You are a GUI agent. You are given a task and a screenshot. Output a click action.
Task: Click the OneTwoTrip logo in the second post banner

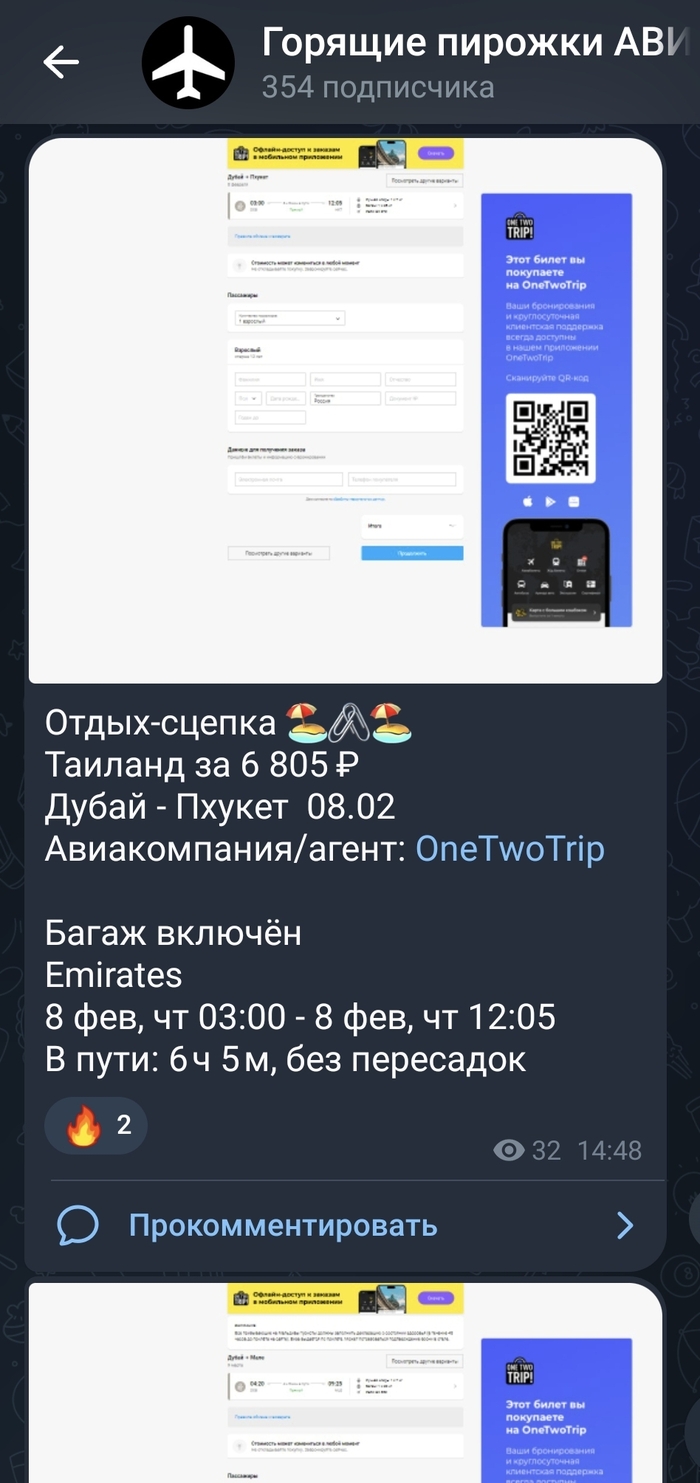pos(520,1370)
